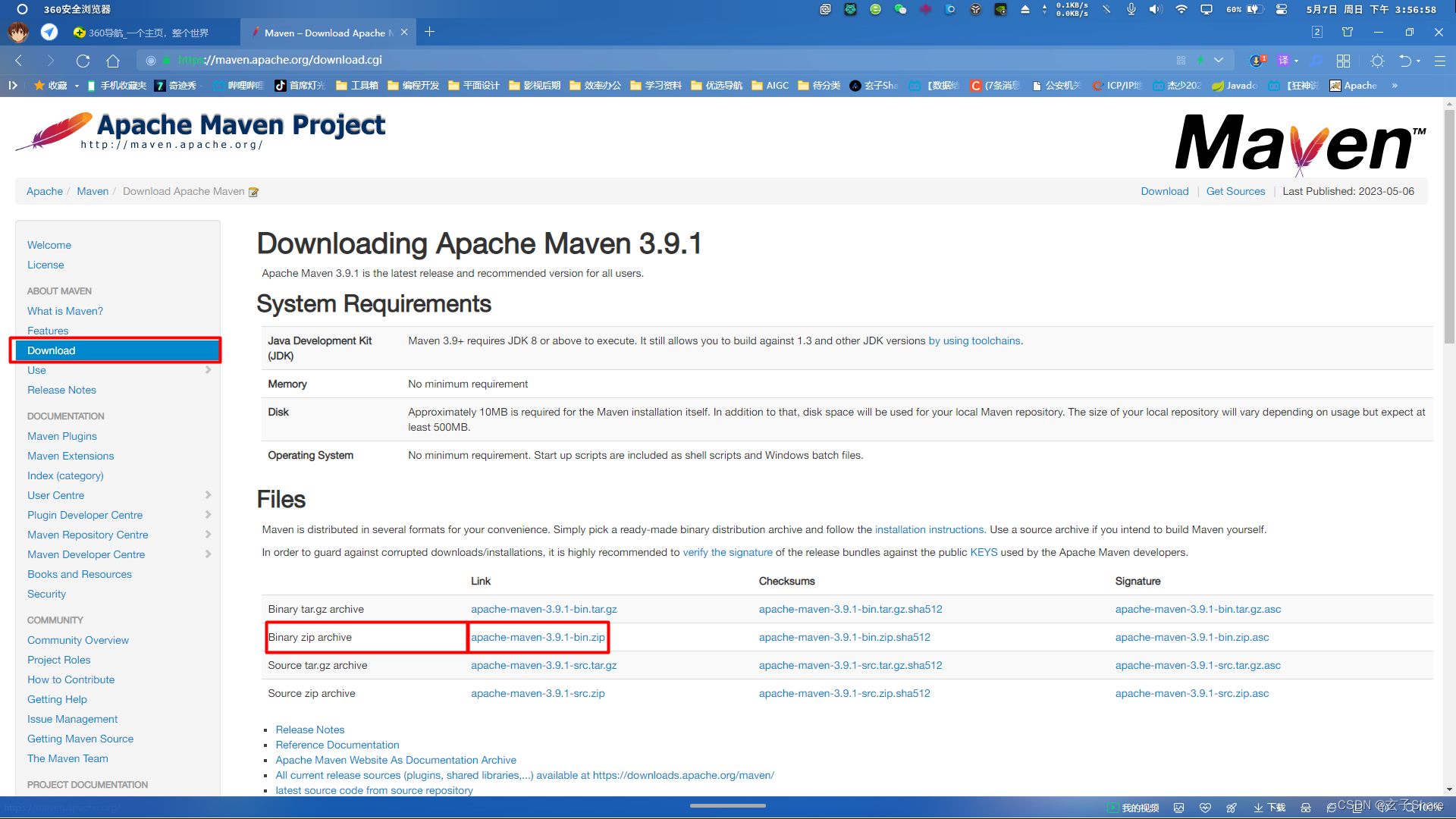This screenshot has height=819, width=1456.
Task: Click the QR code icon in the address bar
Action: point(1181,61)
